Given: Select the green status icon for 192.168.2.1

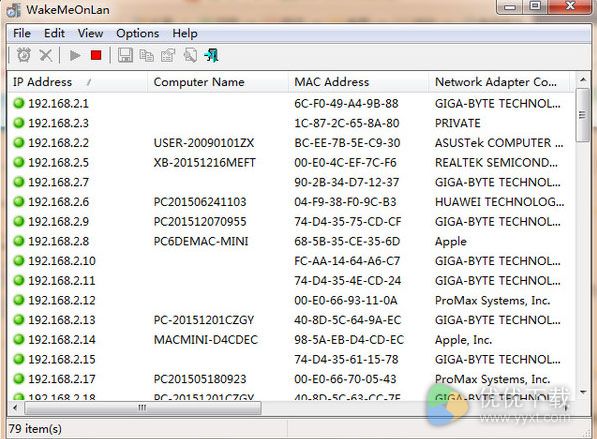Looking at the screenshot, I should pyautogui.click(x=19, y=103).
